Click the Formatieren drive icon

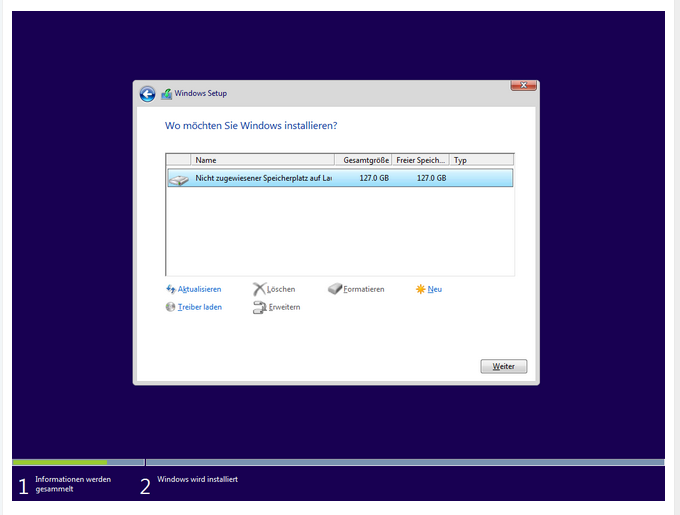[x=335, y=289]
